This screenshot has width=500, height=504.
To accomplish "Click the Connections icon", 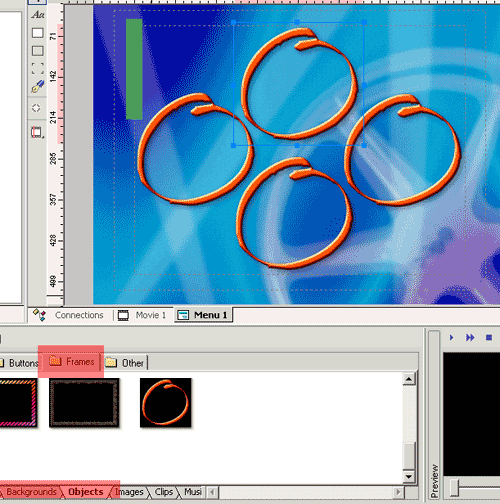I will click(39, 315).
